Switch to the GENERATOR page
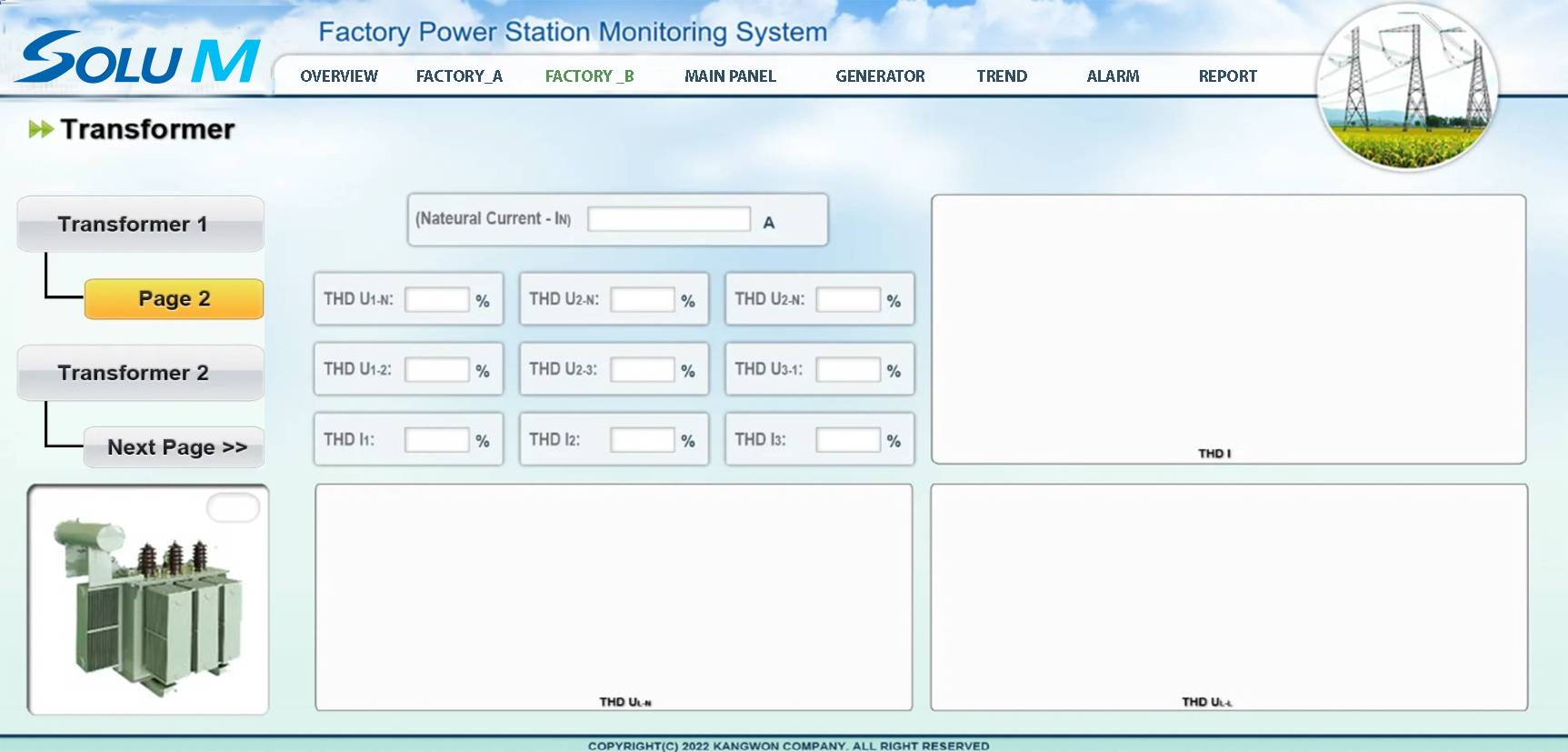The width and height of the screenshot is (1568, 752). coord(880,76)
